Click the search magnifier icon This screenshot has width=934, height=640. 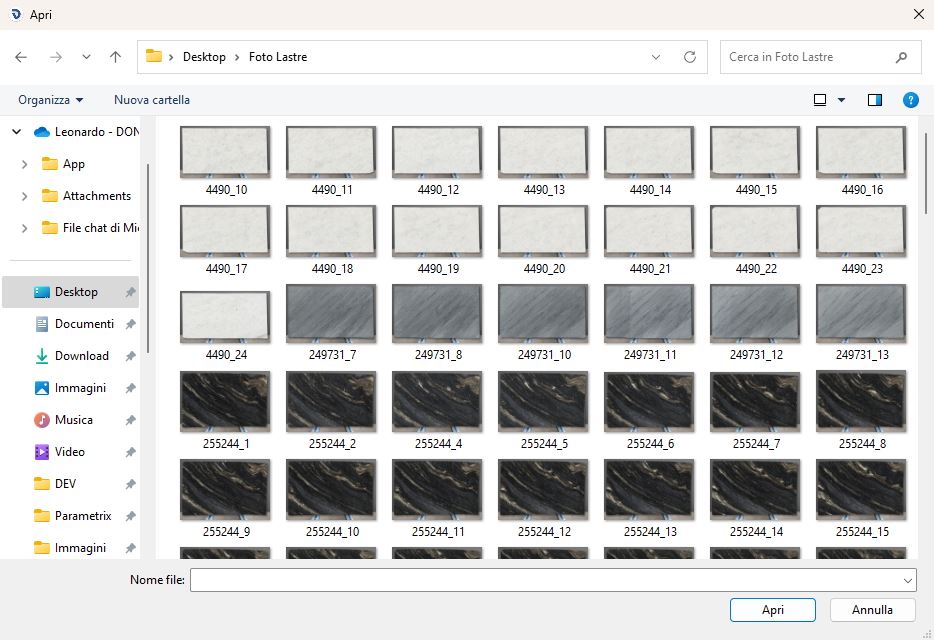(x=901, y=57)
